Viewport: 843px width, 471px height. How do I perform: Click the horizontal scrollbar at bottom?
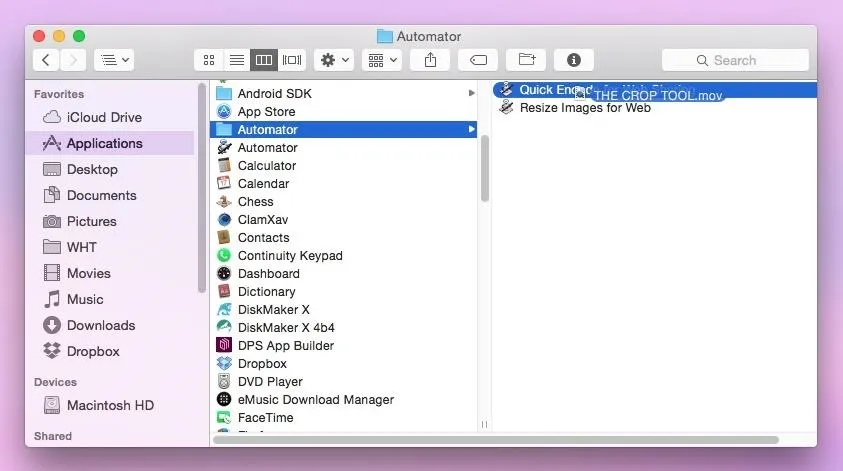tap(496, 440)
